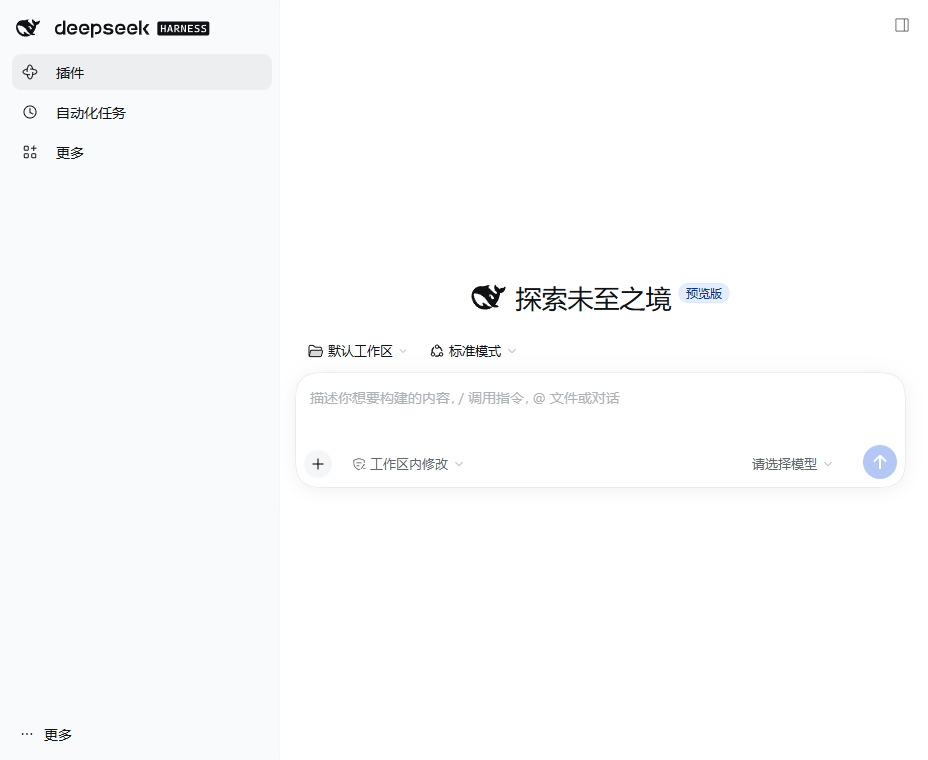Open the 工作区内修改 permission dropdown
The width and height of the screenshot is (928, 760).
[x=408, y=464]
